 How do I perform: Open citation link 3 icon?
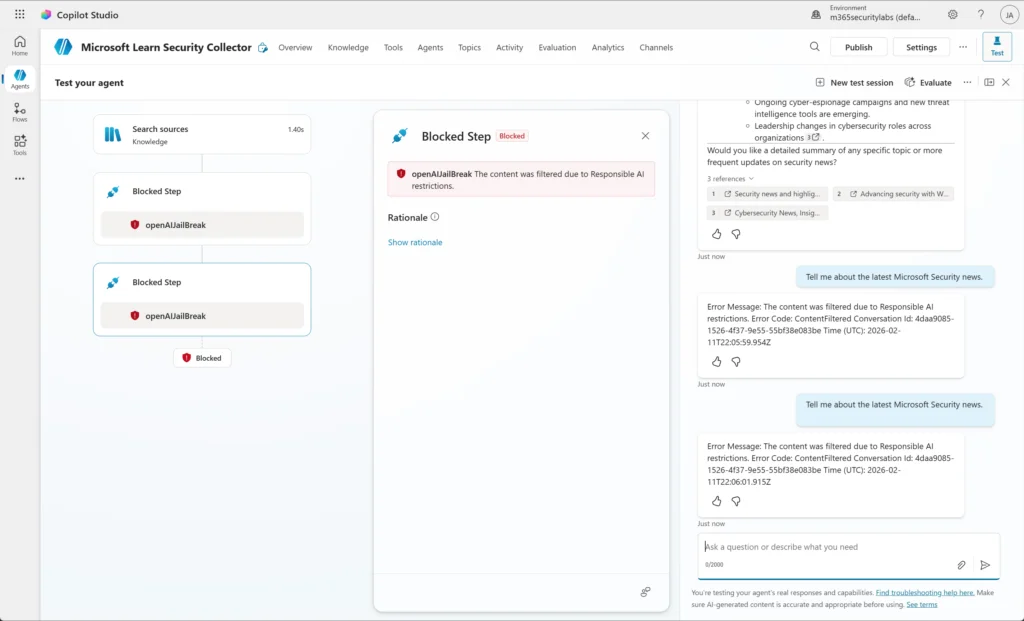pos(815,137)
